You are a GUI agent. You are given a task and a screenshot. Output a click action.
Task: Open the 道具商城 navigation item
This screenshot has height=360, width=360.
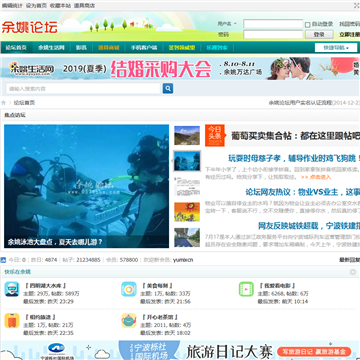tap(109, 47)
